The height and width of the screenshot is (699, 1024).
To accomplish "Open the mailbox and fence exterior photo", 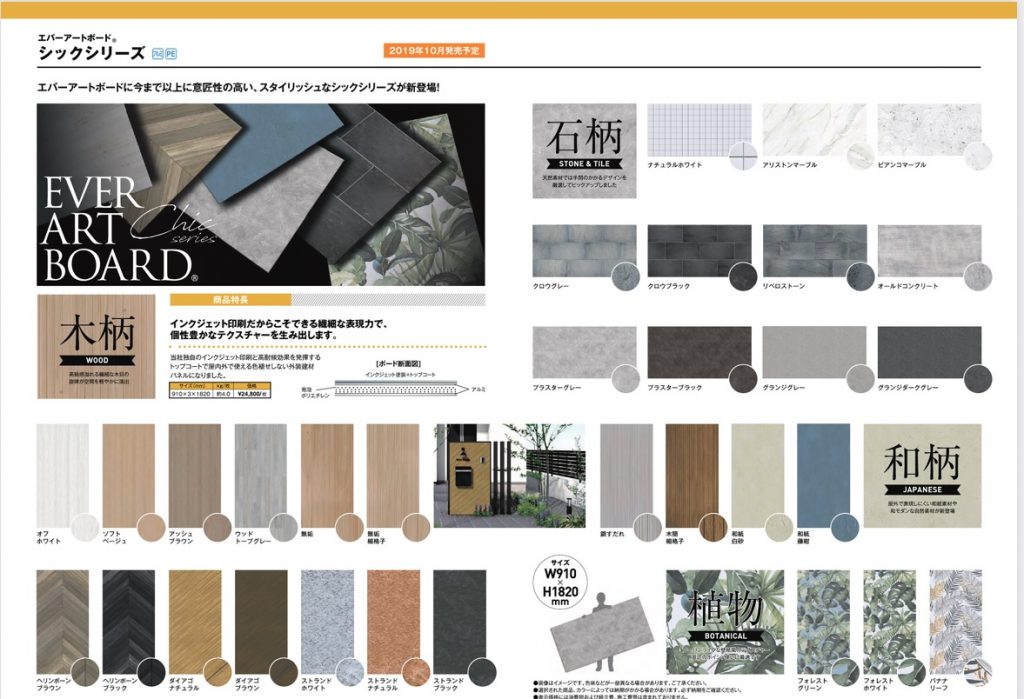I will coord(509,476).
